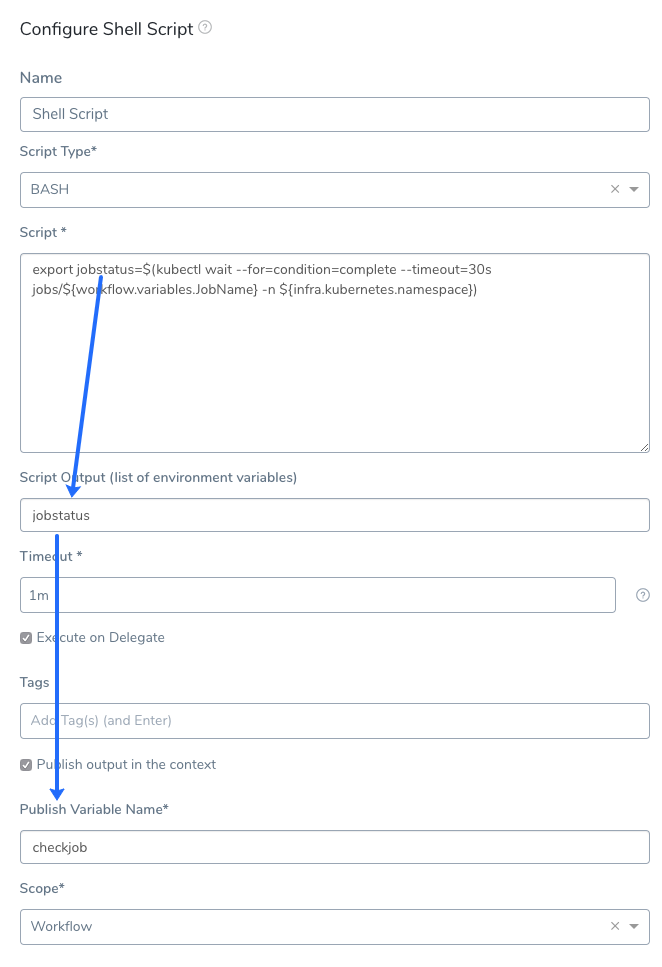
Task: Toggle Publish output in the context checkbox
Action: click(x=26, y=765)
